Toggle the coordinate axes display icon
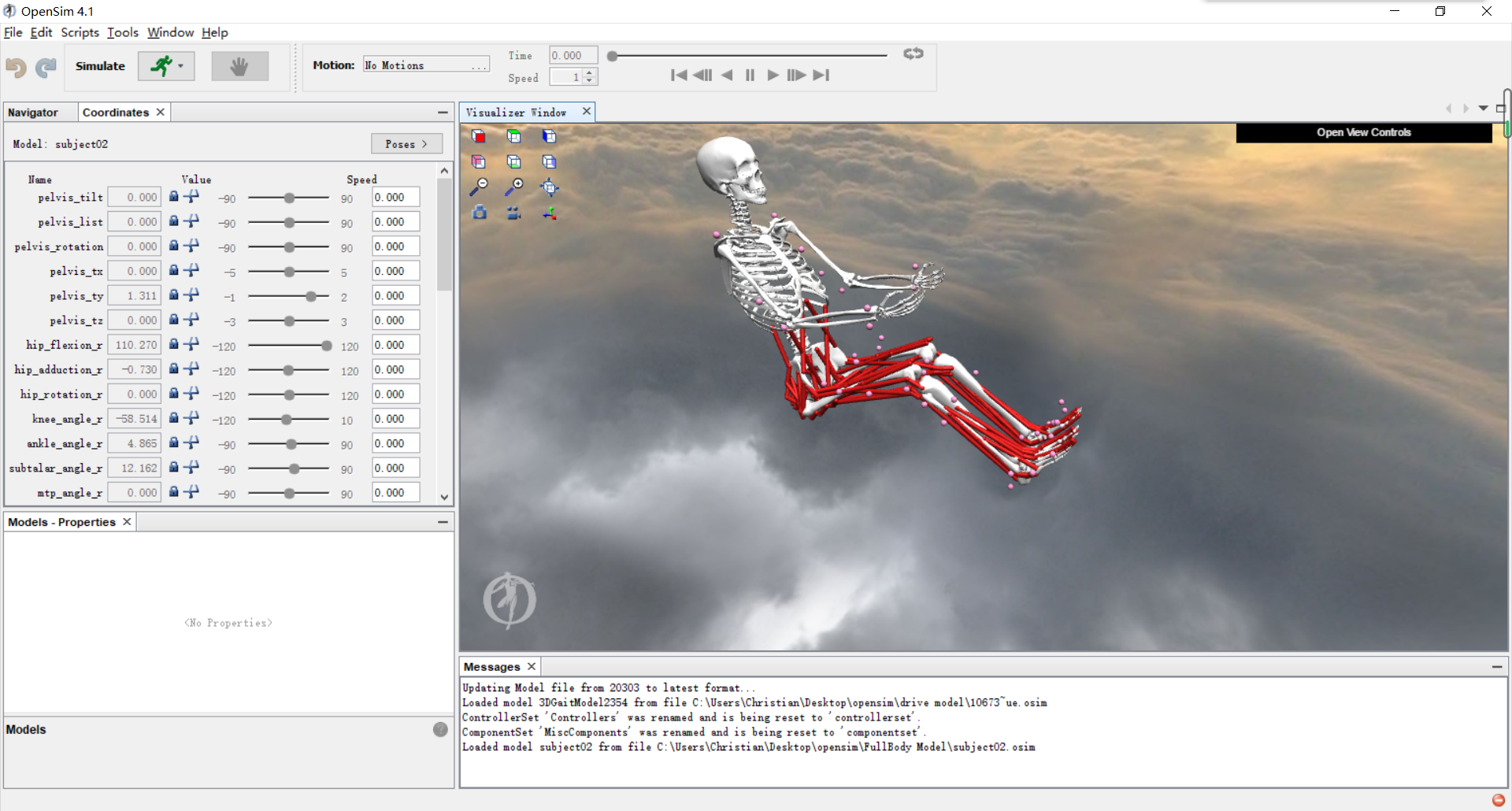Viewport: 1512px width, 811px height. click(x=550, y=213)
